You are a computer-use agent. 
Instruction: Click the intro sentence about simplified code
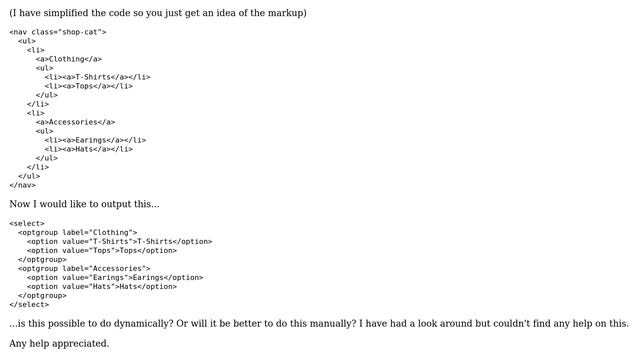click(158, 13)
